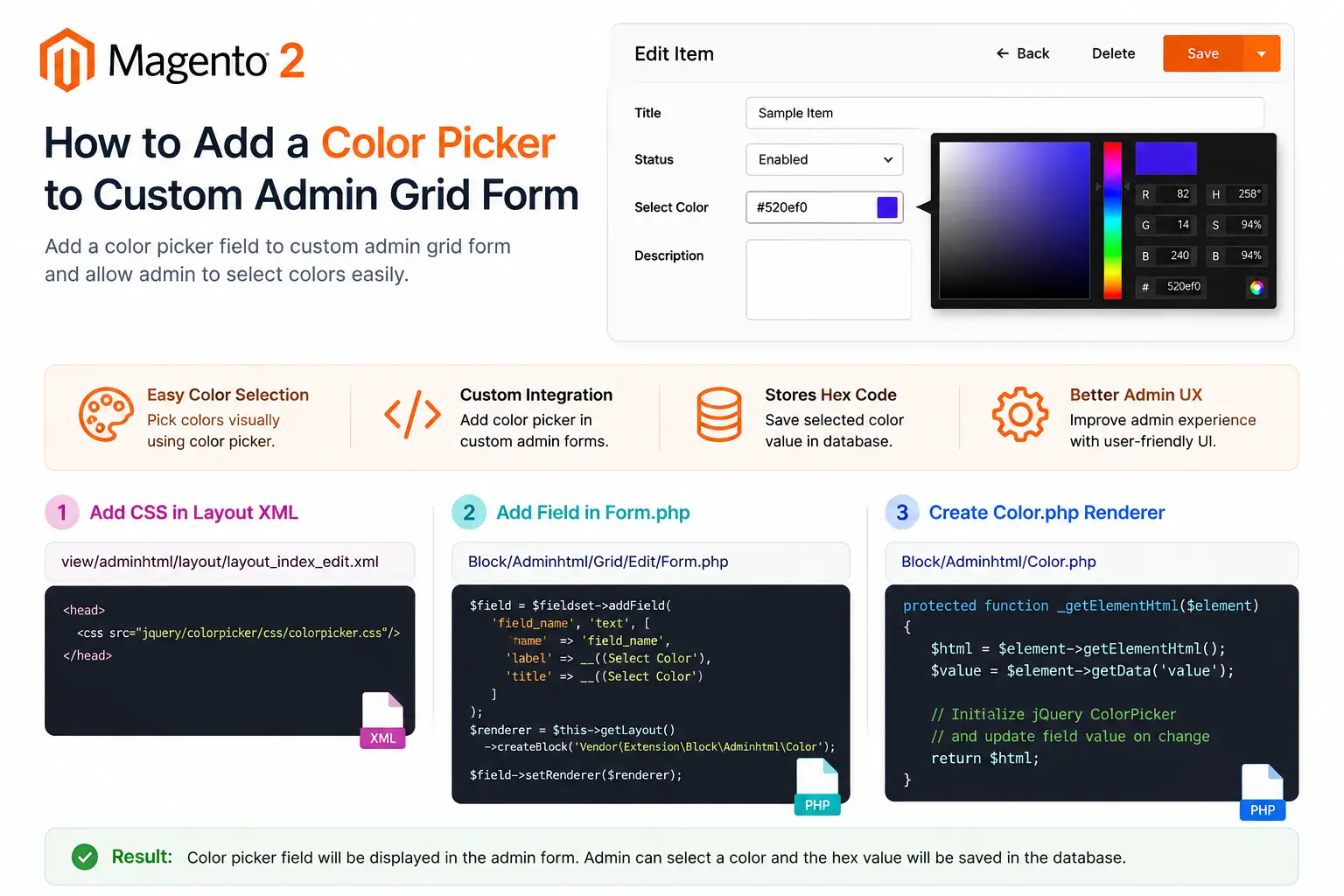Click the layout_index_edit.xml file path
This screenshot has height=896, width=1344.
pyautogui.click(x=220, y=562)
